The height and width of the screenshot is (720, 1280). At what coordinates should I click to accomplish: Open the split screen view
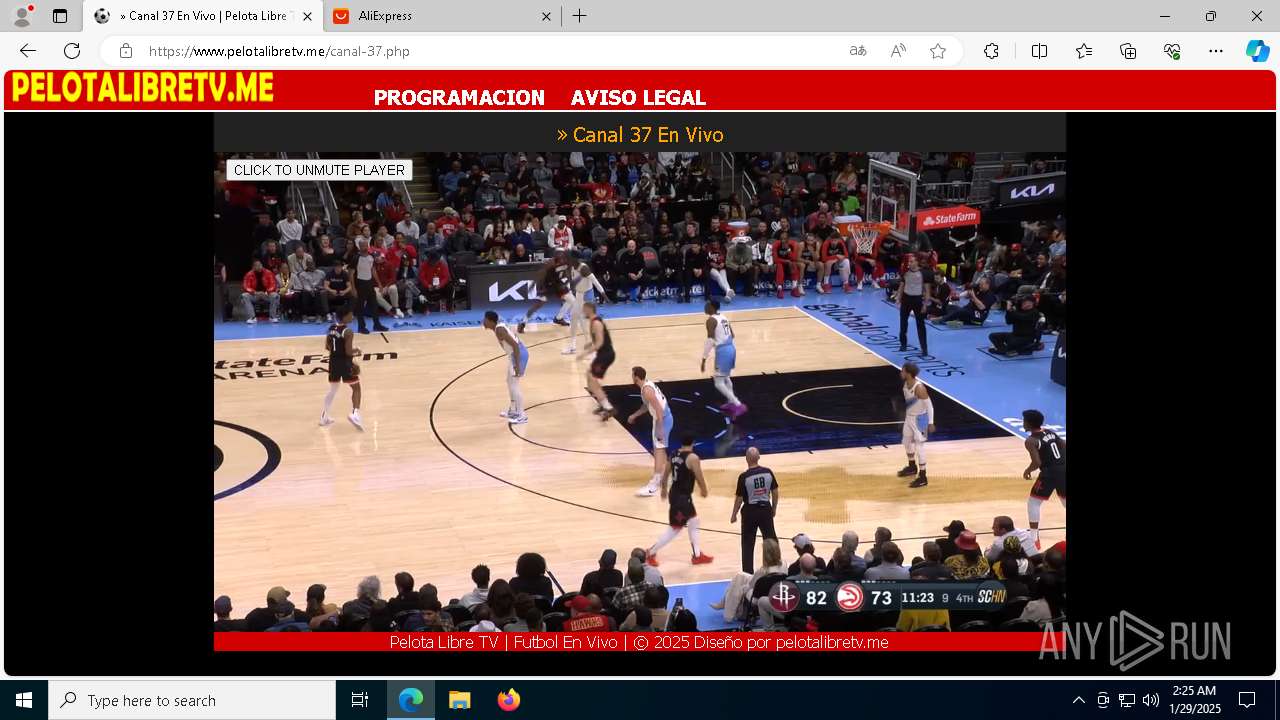1039,51
